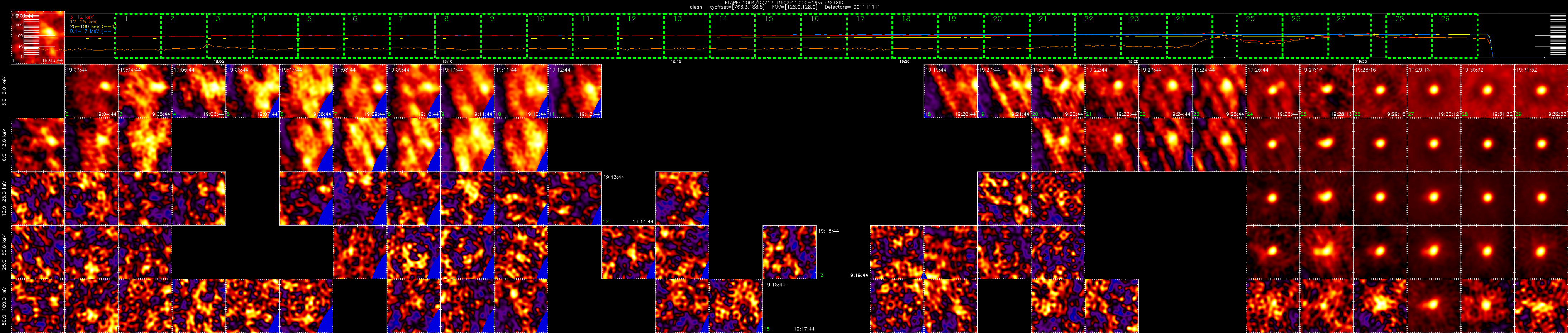Click the 19:30 time axis tick label

[x=1362, y=62]
